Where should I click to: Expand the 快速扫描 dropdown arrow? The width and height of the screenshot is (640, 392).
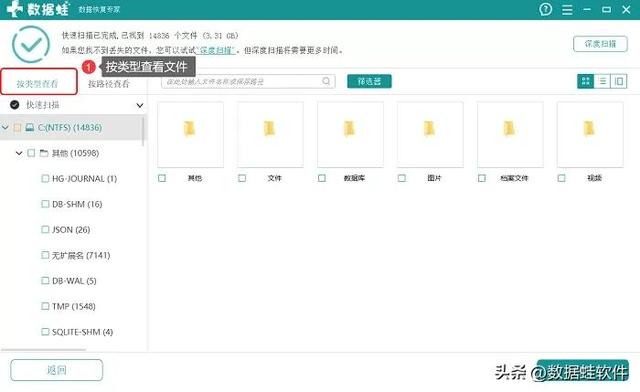pos(140,105)
